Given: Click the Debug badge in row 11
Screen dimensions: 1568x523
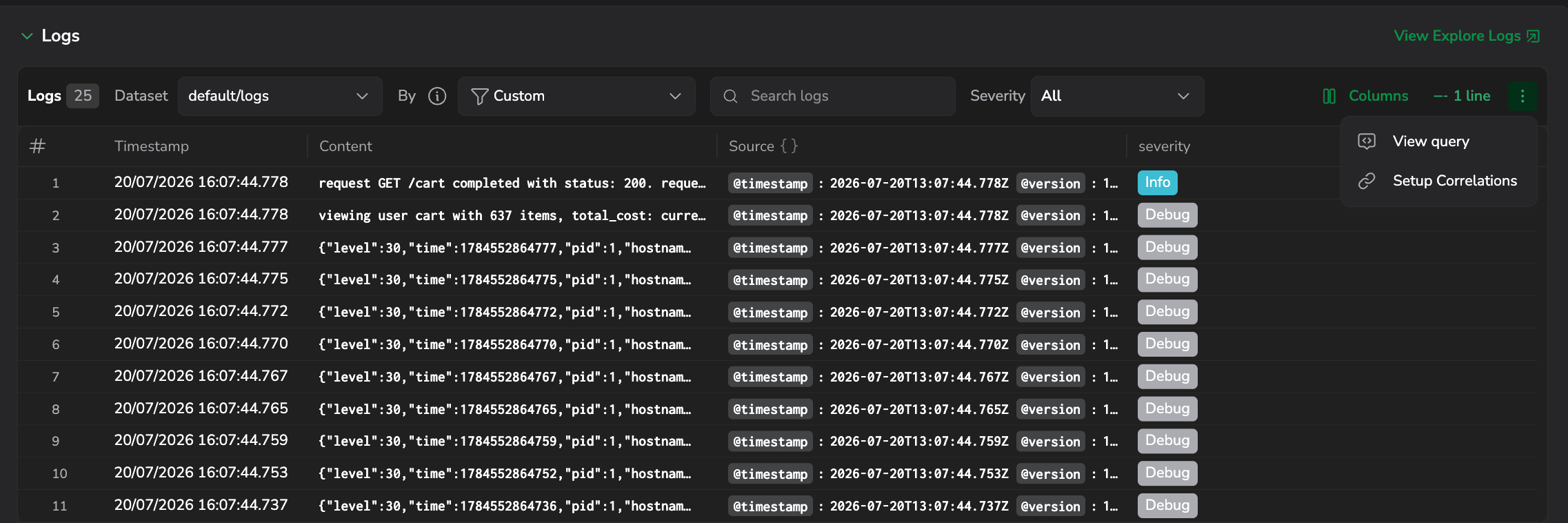Looking at the screenshot, I should [x=1167, y=505].
